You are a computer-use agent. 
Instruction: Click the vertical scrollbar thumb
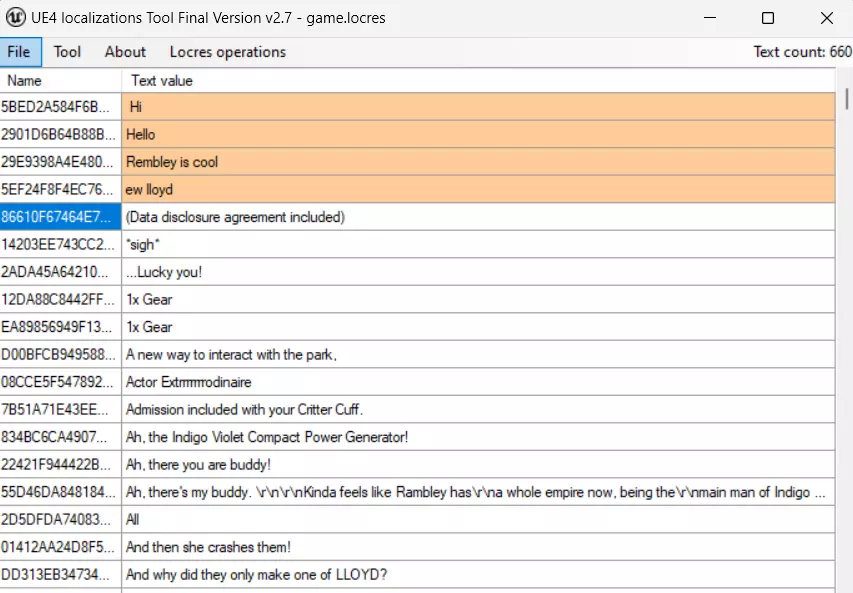coord(847,98)
